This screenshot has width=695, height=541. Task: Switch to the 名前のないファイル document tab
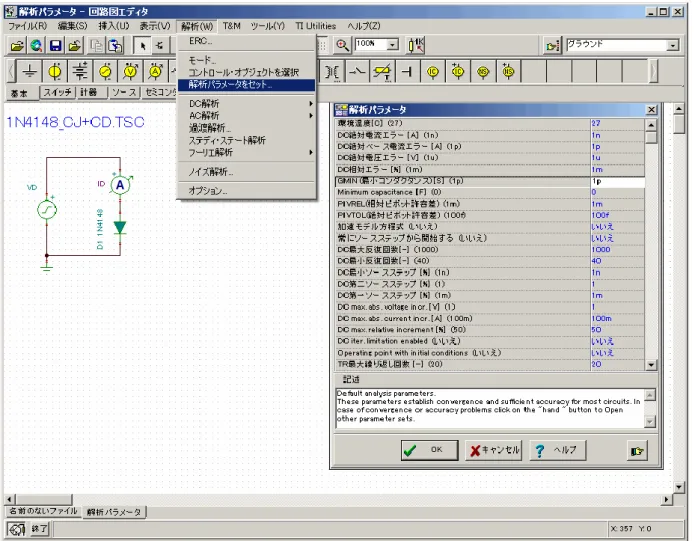tap(43, 511)
